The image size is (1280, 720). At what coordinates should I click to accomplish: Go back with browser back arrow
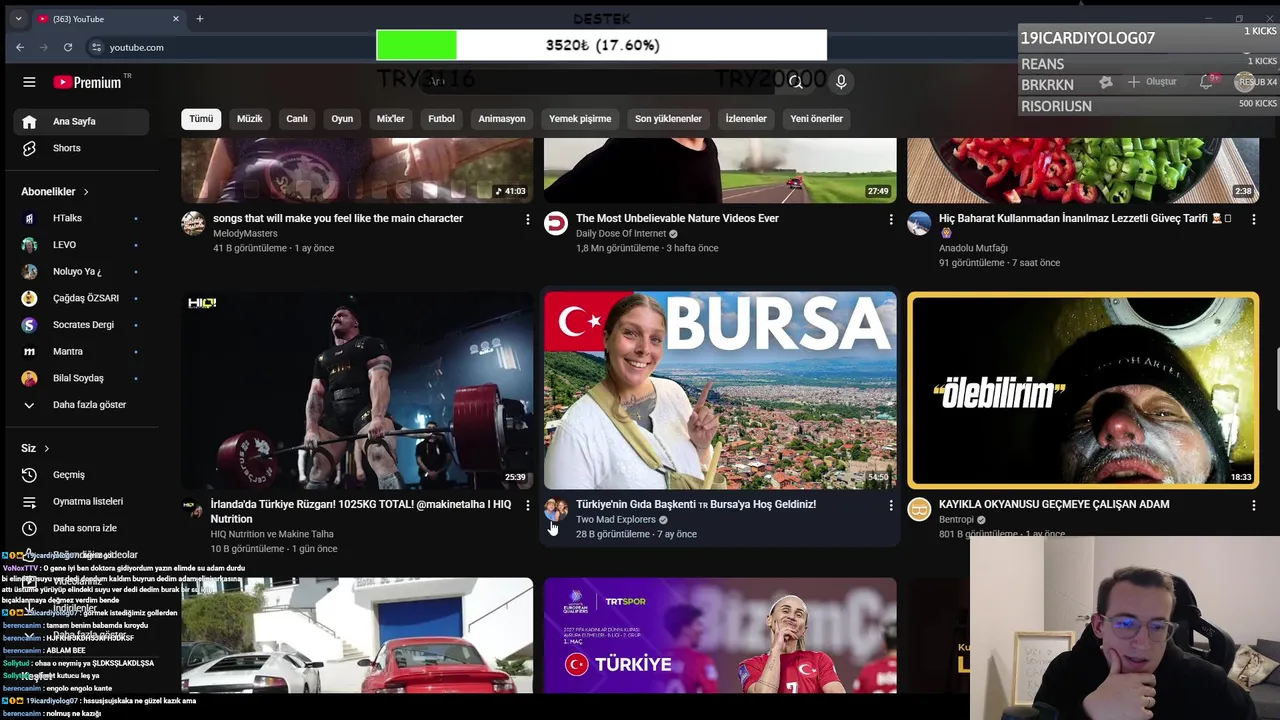[20, 47]
